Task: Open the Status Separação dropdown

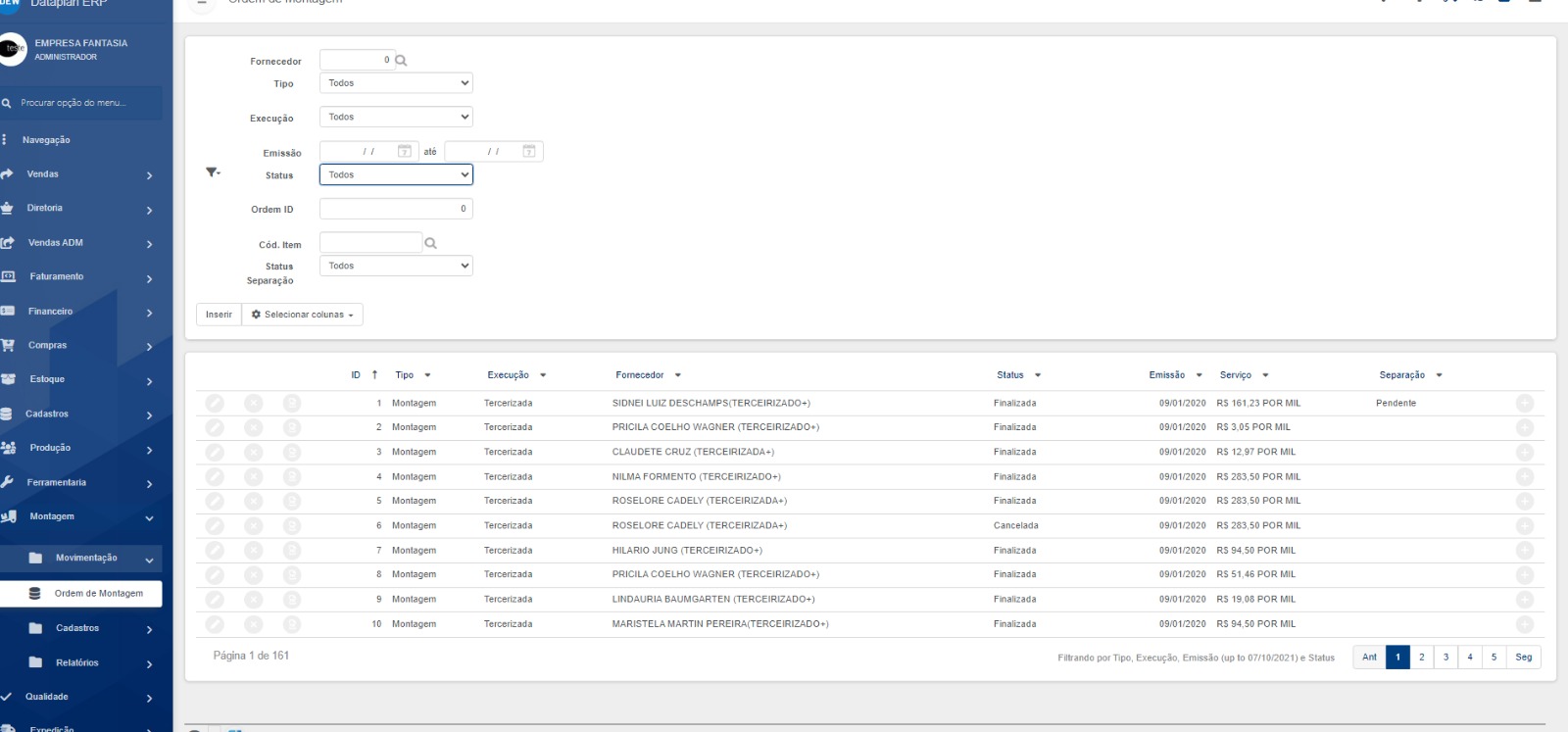Action: (396, 266)
